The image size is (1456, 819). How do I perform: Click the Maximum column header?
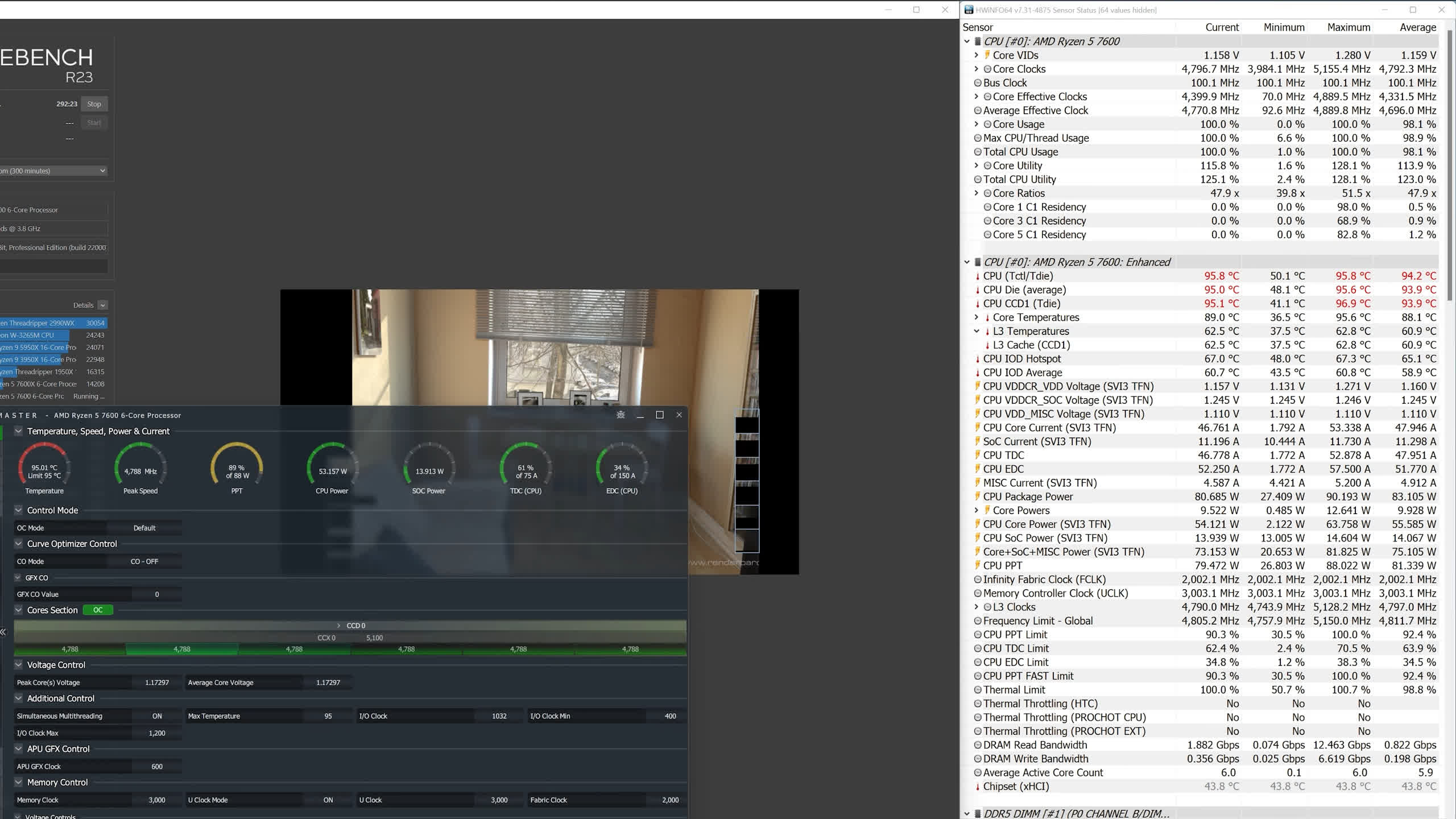(x=1348, y=27)
